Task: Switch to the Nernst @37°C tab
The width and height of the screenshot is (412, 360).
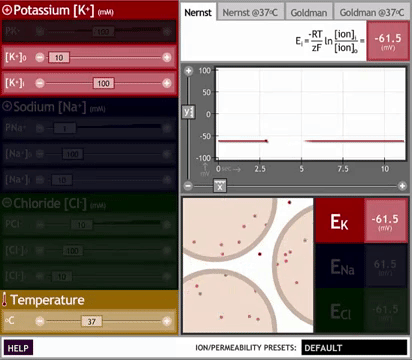Action: (250, 13)
